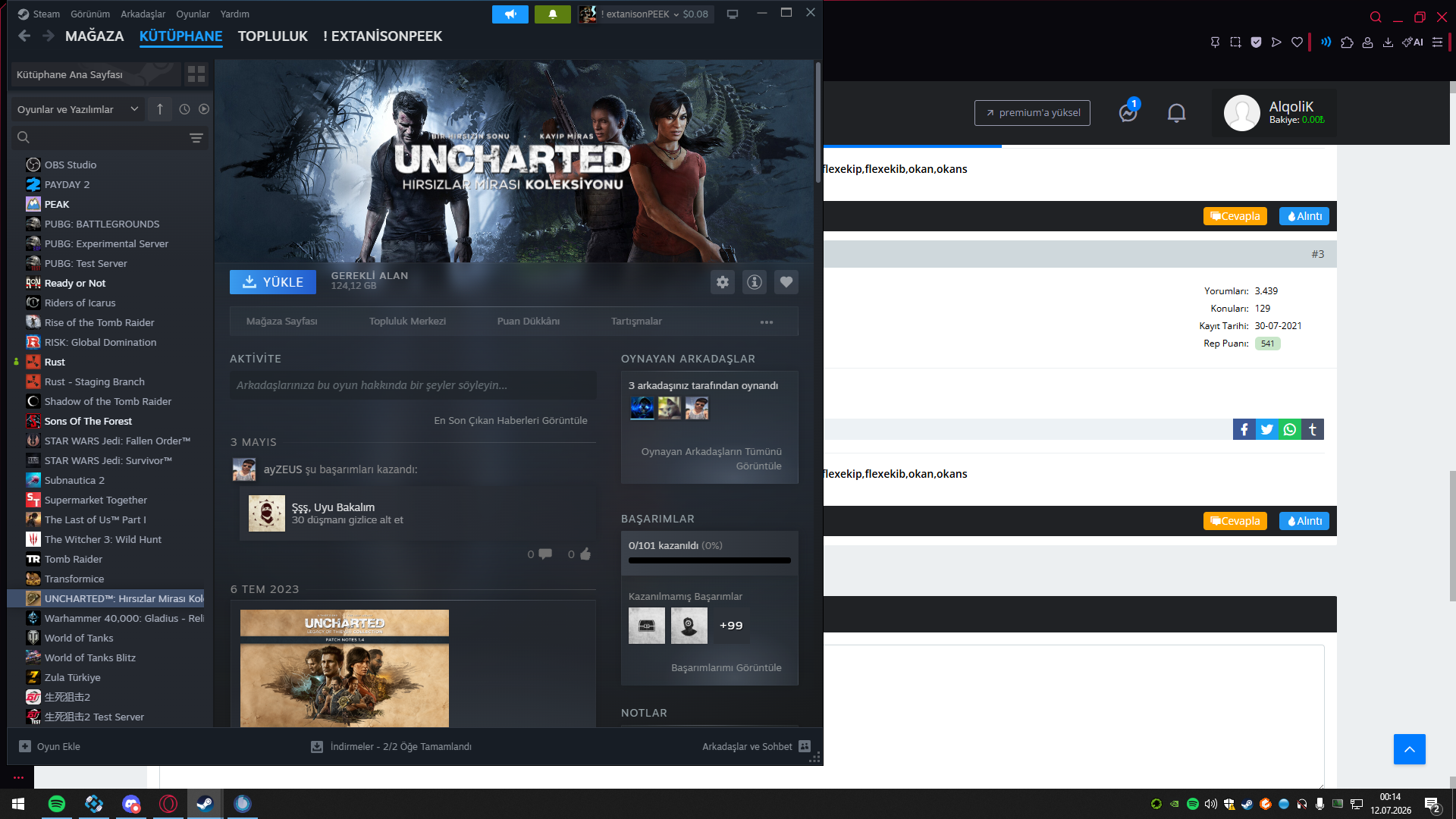The image size is (1456, 819).
Task: Comment on ayZEUS activity bubble icon
Action: click(x=545, y=554)
